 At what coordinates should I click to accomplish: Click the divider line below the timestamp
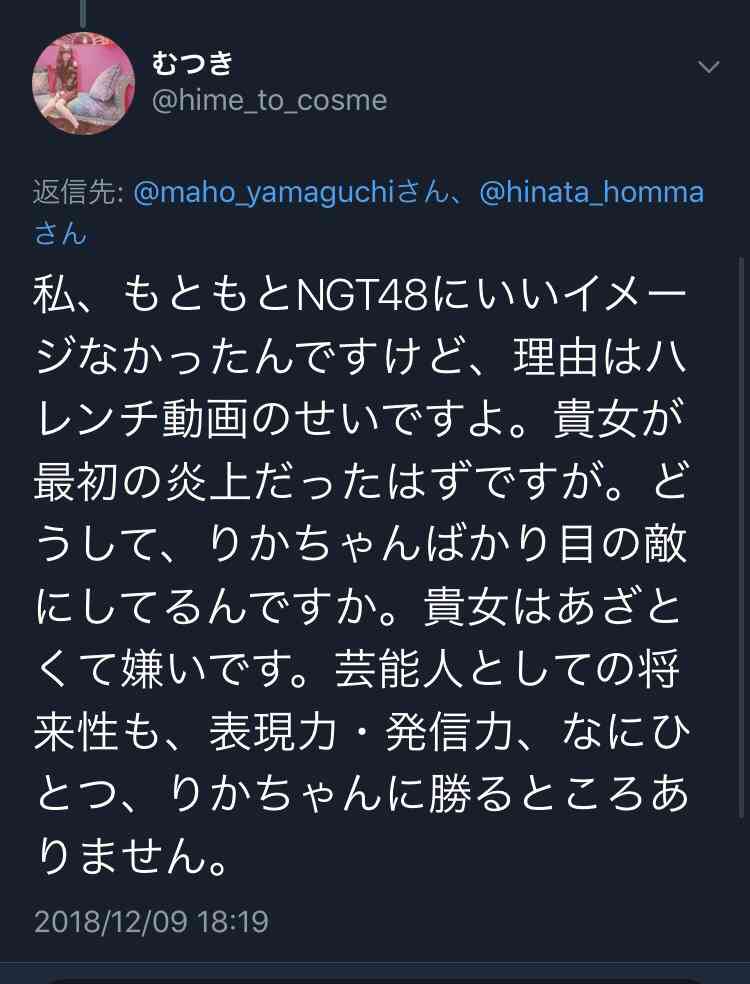pos(375,963)
